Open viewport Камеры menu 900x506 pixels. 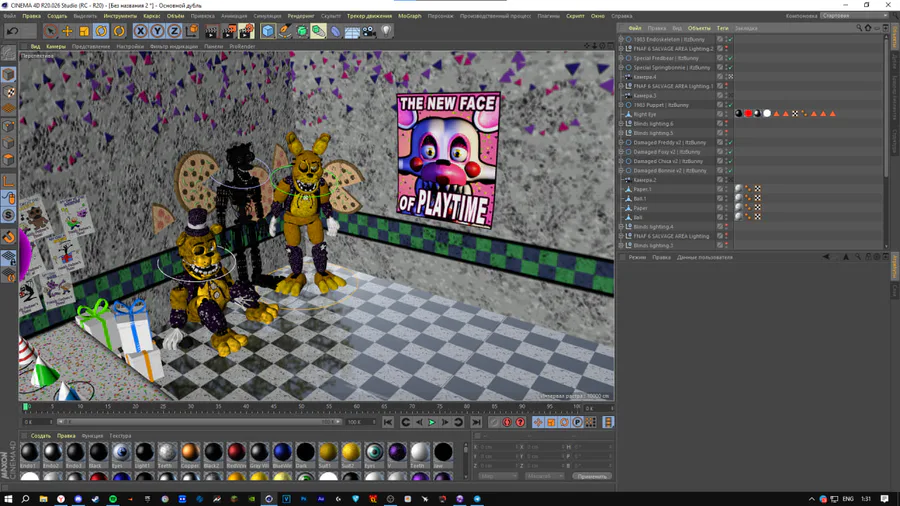point(56,46)
